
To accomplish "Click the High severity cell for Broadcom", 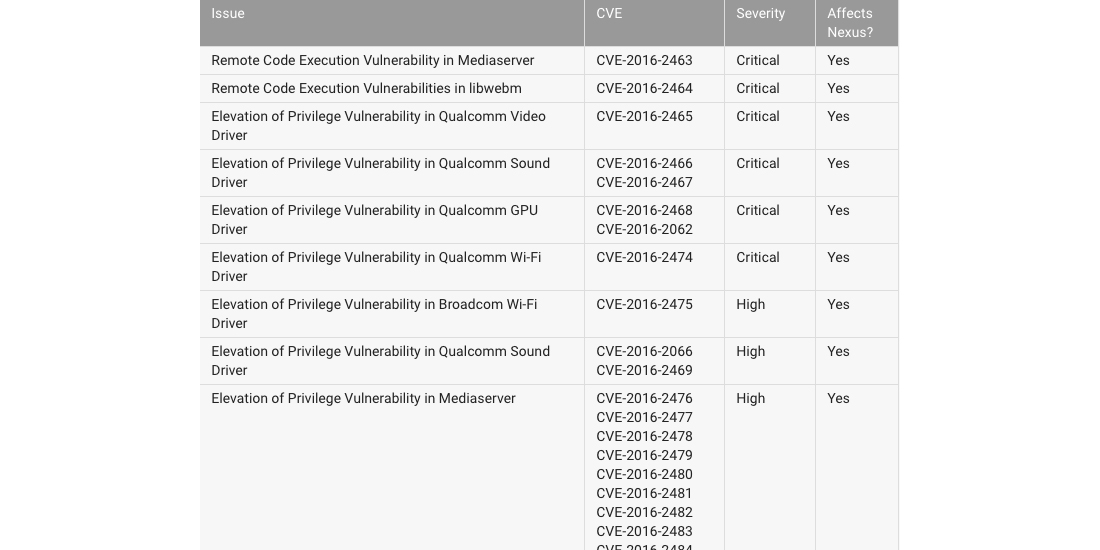I will pos(751,304).
